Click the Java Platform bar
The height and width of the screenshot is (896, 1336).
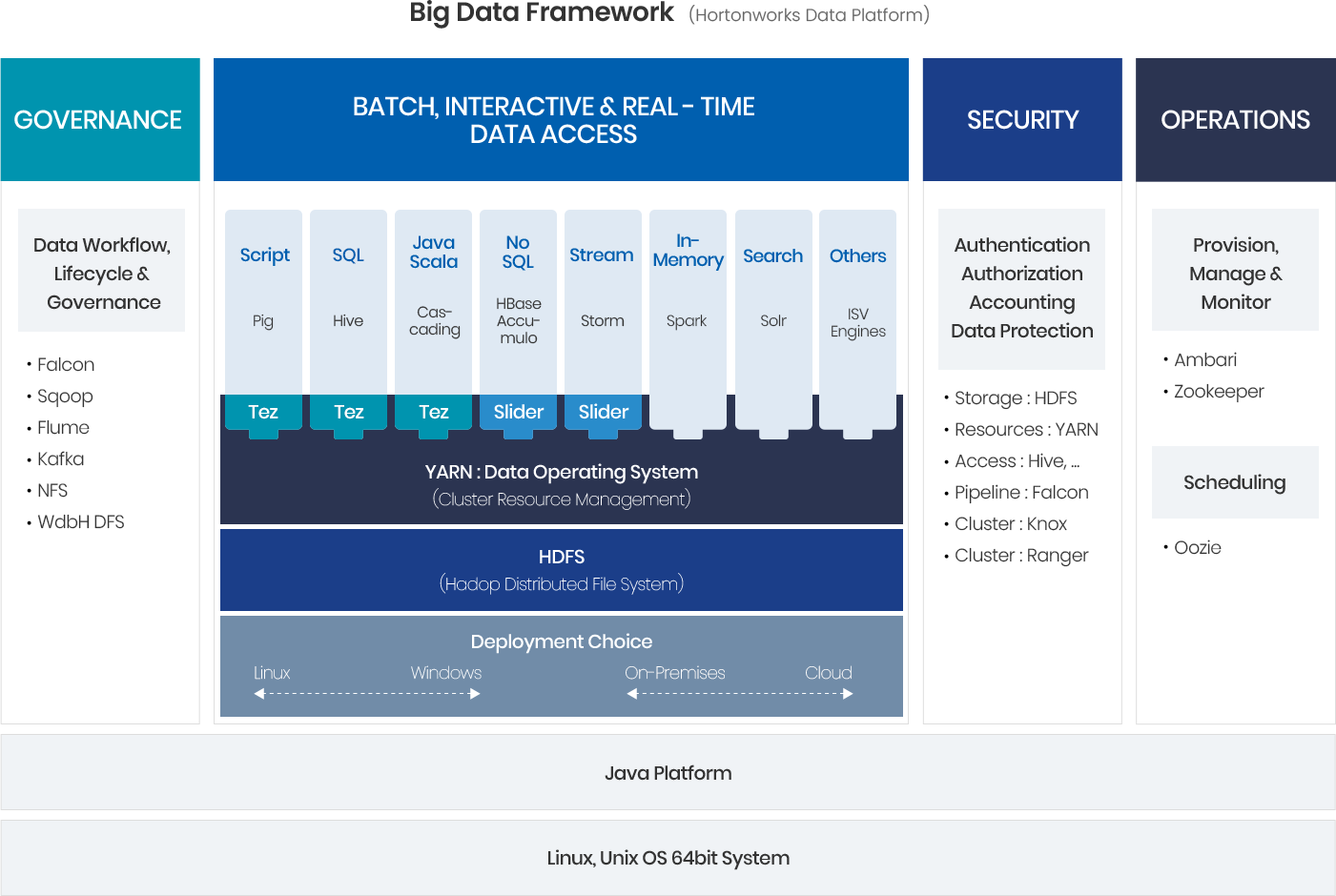[x=668, y=772]
